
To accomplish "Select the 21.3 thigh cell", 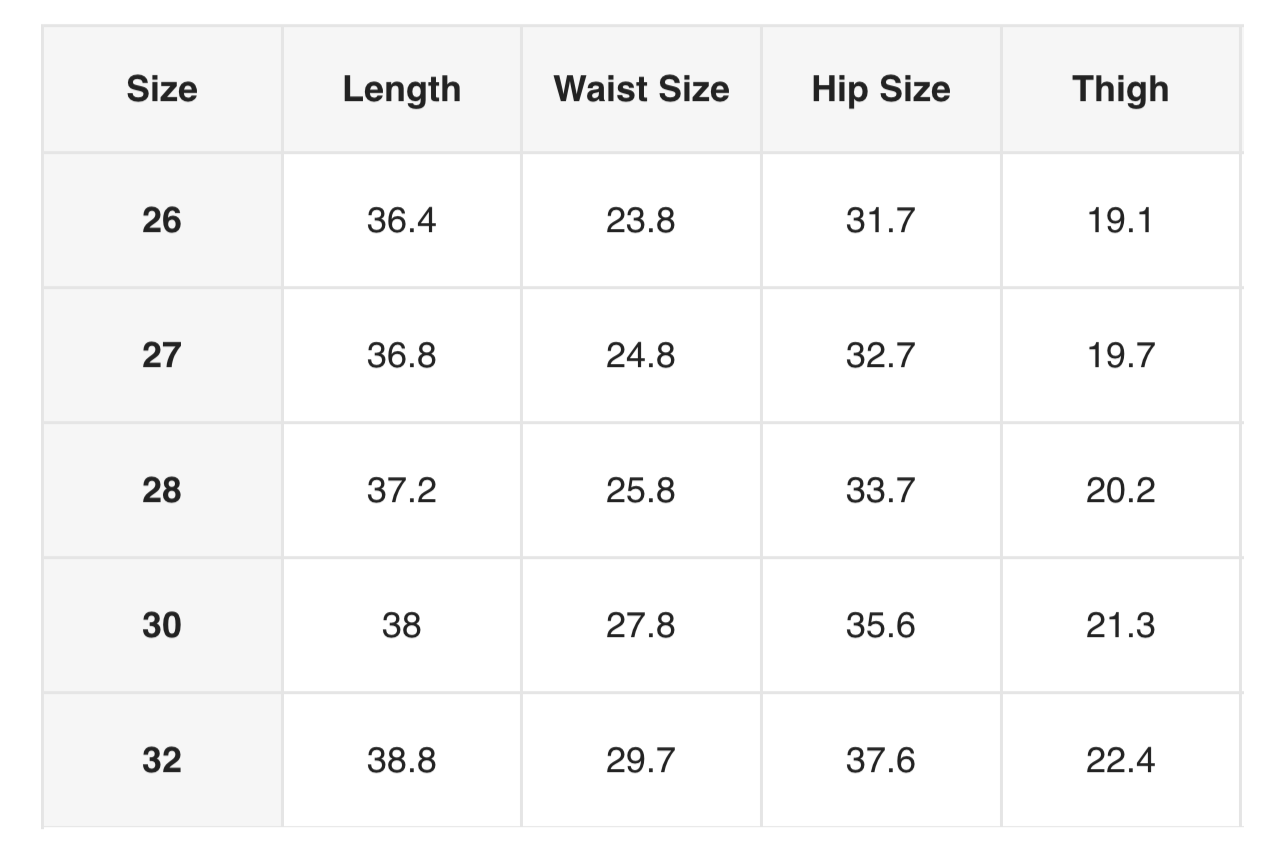I will point(1120,625).
